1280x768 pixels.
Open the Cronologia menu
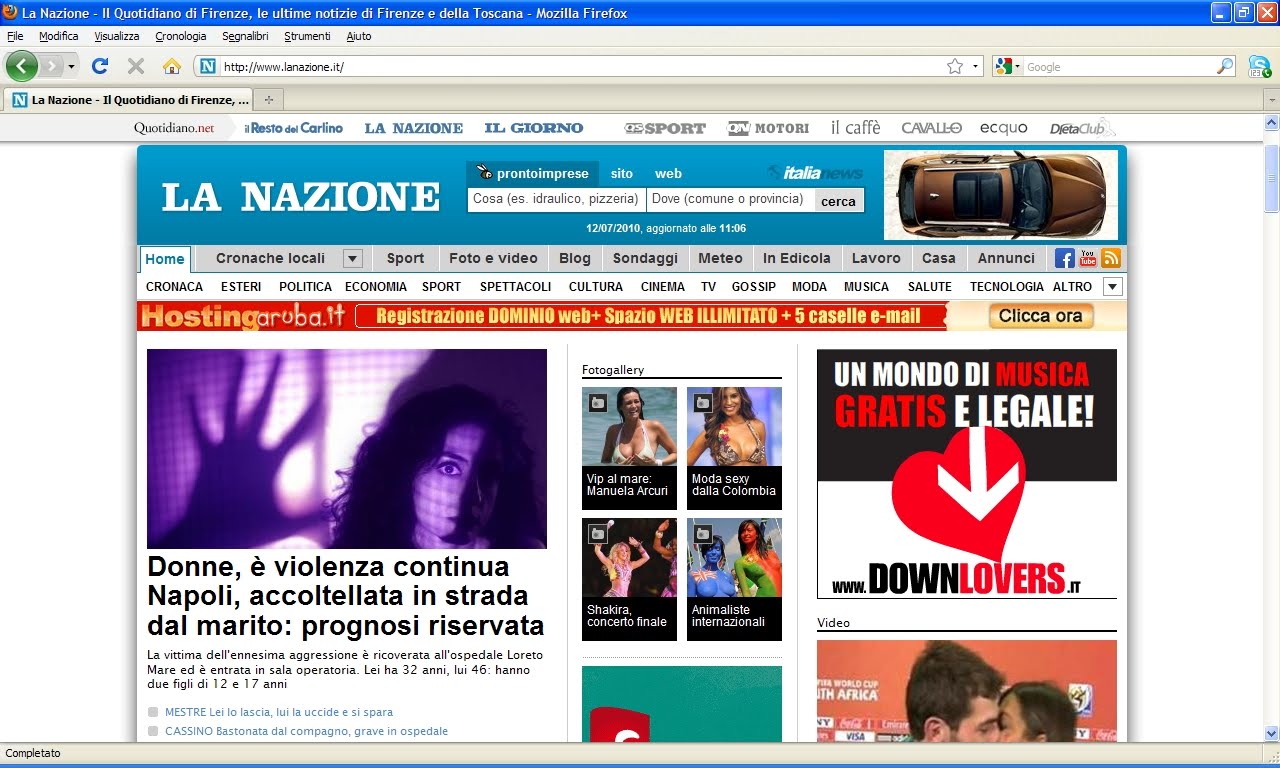(181, 36)
